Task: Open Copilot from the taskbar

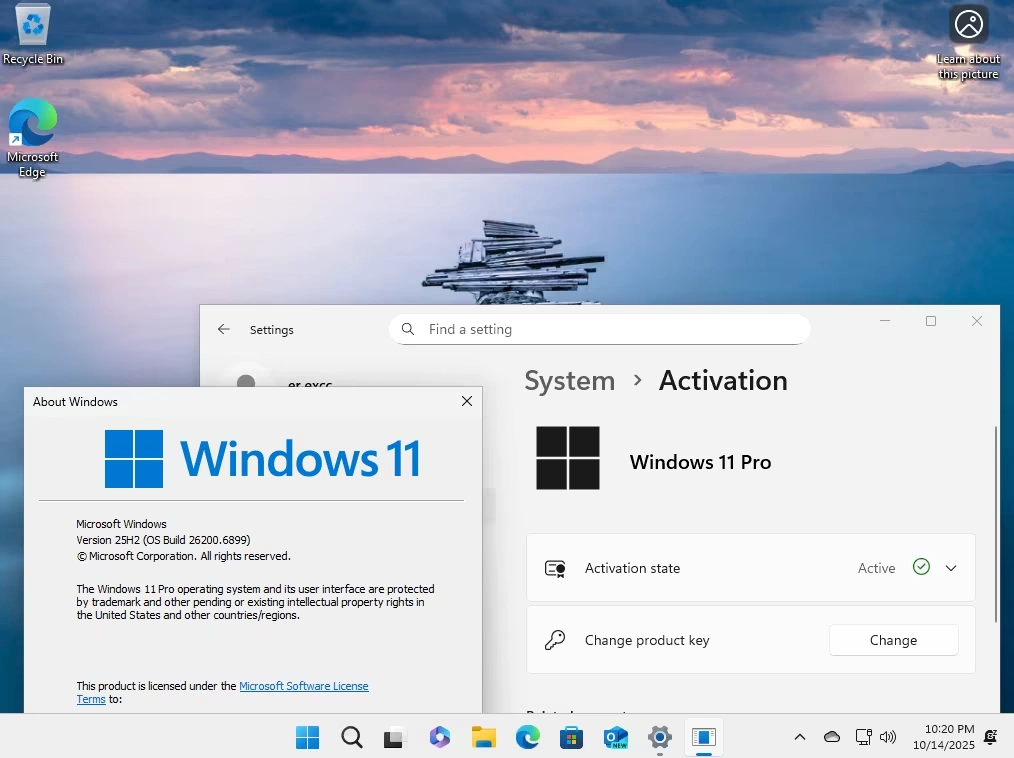Action: pos(439,737)
